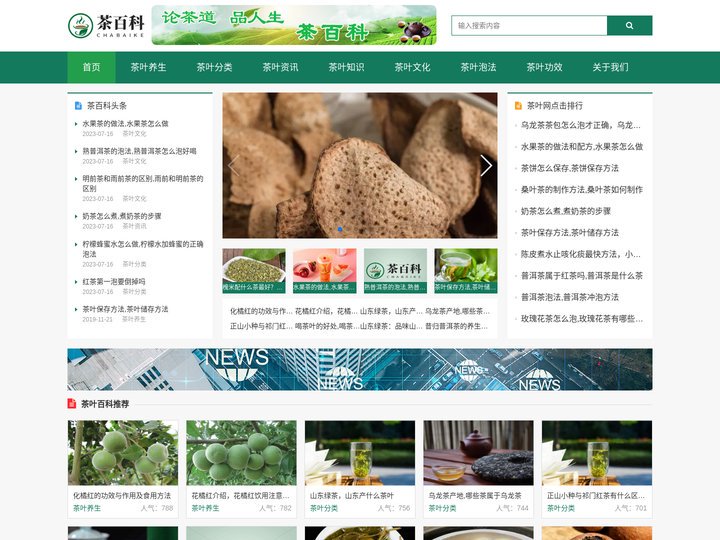Open ranking item 陈皮煮水止咳化痰最快方法
Screen dimensions: 720x540
tap(580, 254)
